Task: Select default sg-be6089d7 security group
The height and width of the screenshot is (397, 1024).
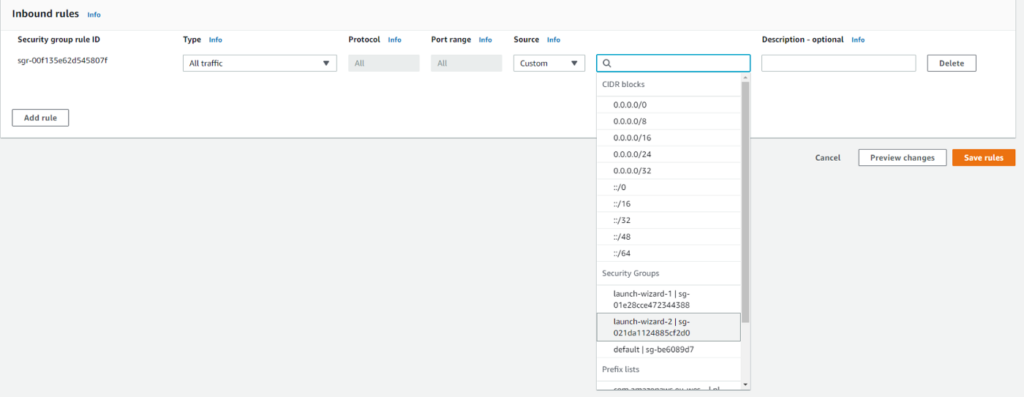Action: pos(669,349)
